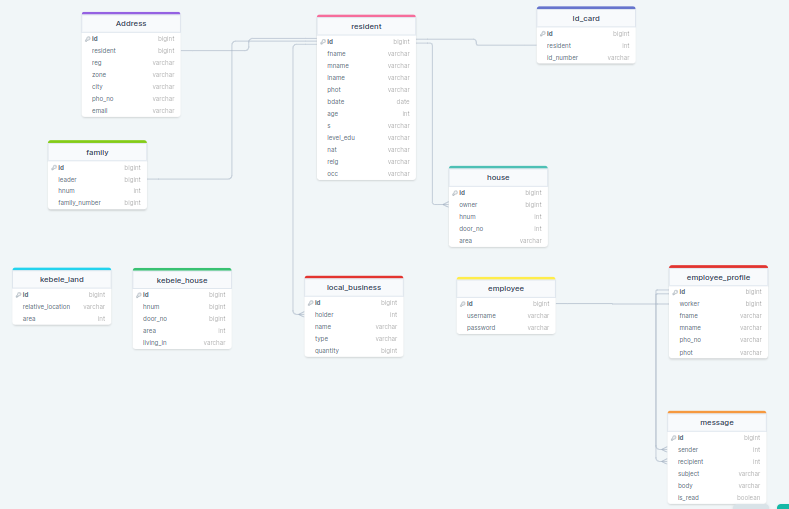The image size is (789, 509).
Task: Select the employee table header
Action: pyautogui.click(x=506, y=288)
